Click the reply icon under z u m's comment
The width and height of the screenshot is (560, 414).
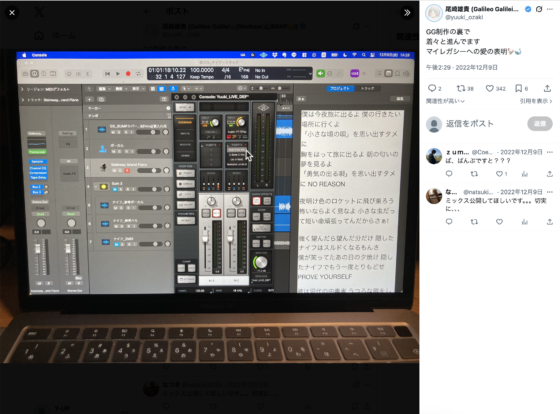pos(449,174)
